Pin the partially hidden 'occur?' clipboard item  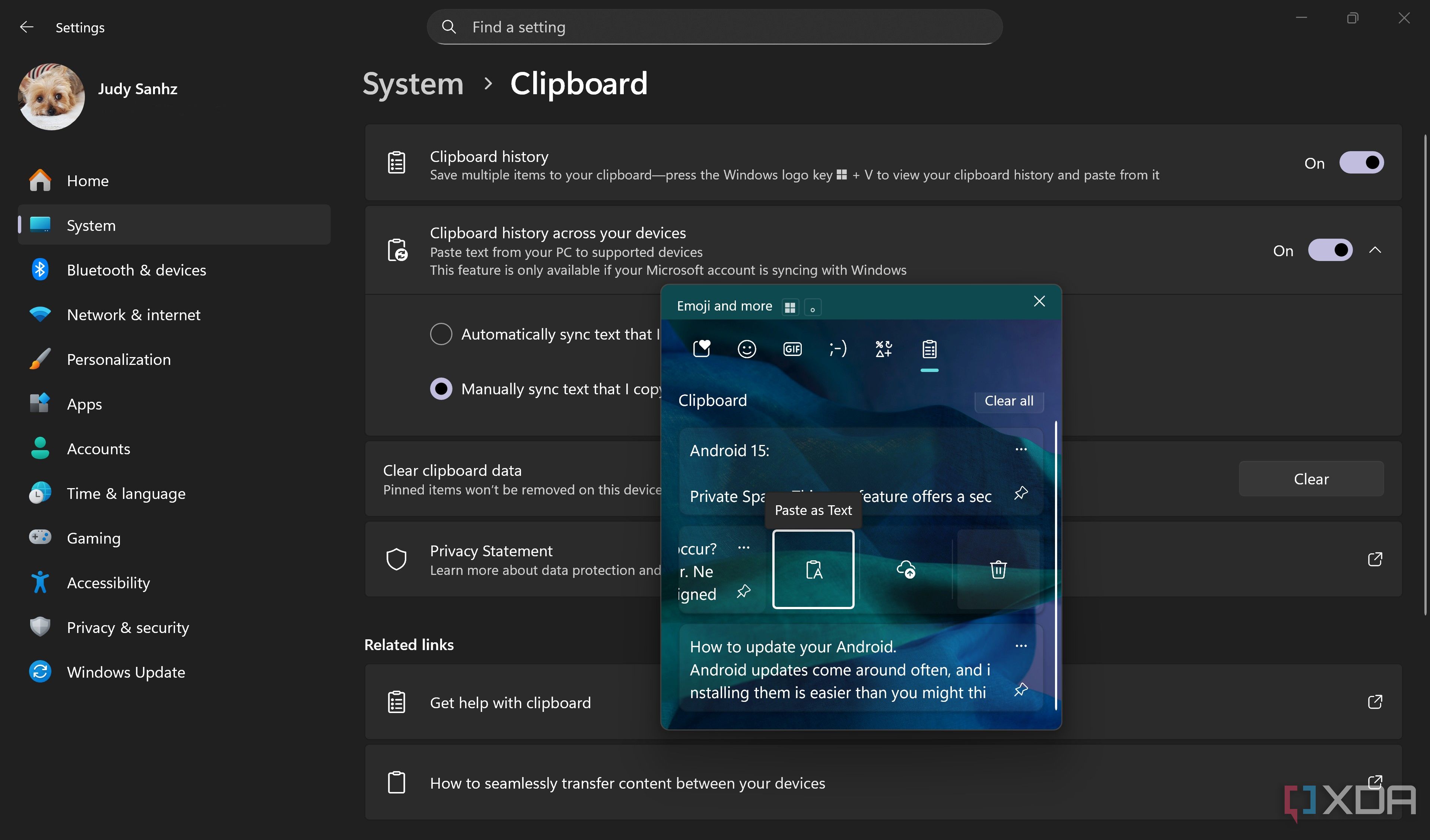pos(743,592)
